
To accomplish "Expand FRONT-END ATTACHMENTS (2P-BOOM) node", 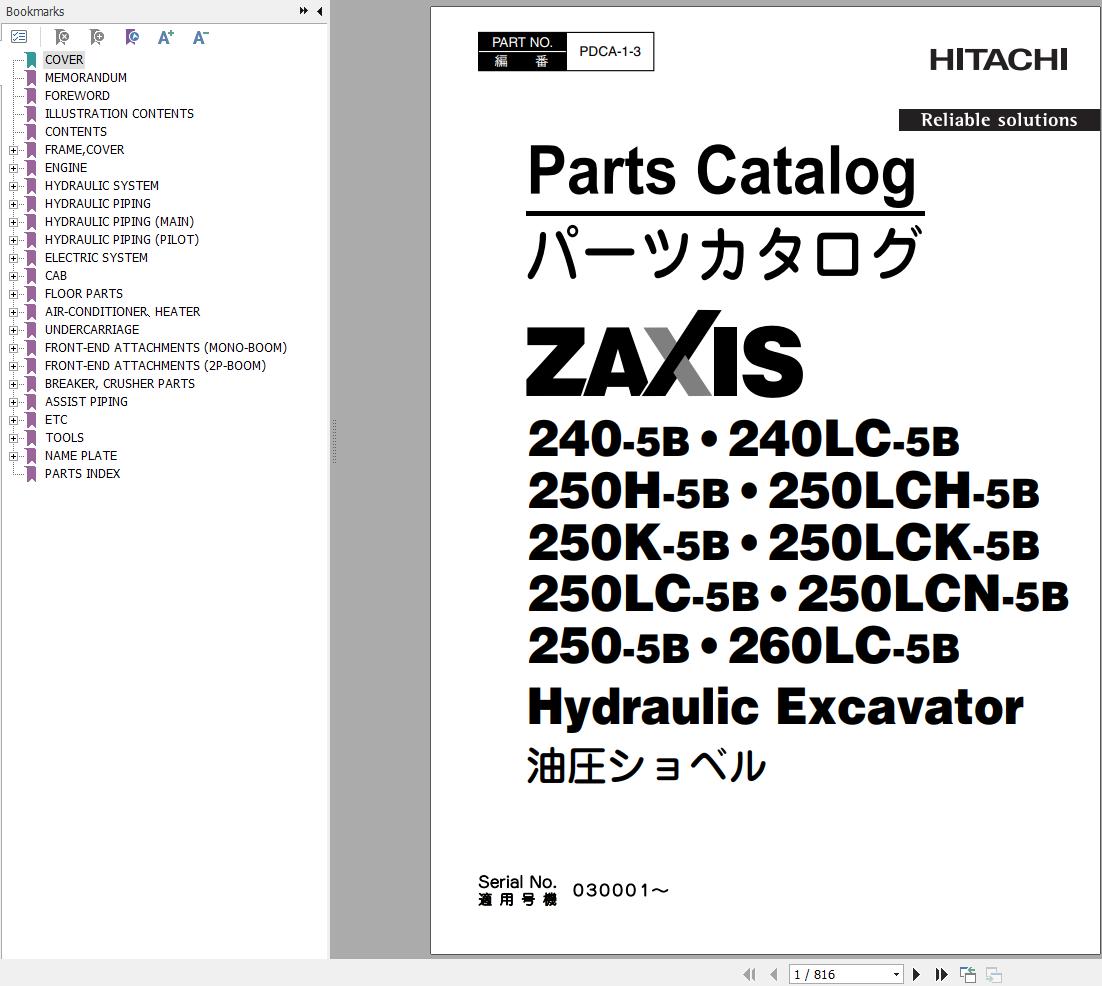I will click(x=13, y=366).
